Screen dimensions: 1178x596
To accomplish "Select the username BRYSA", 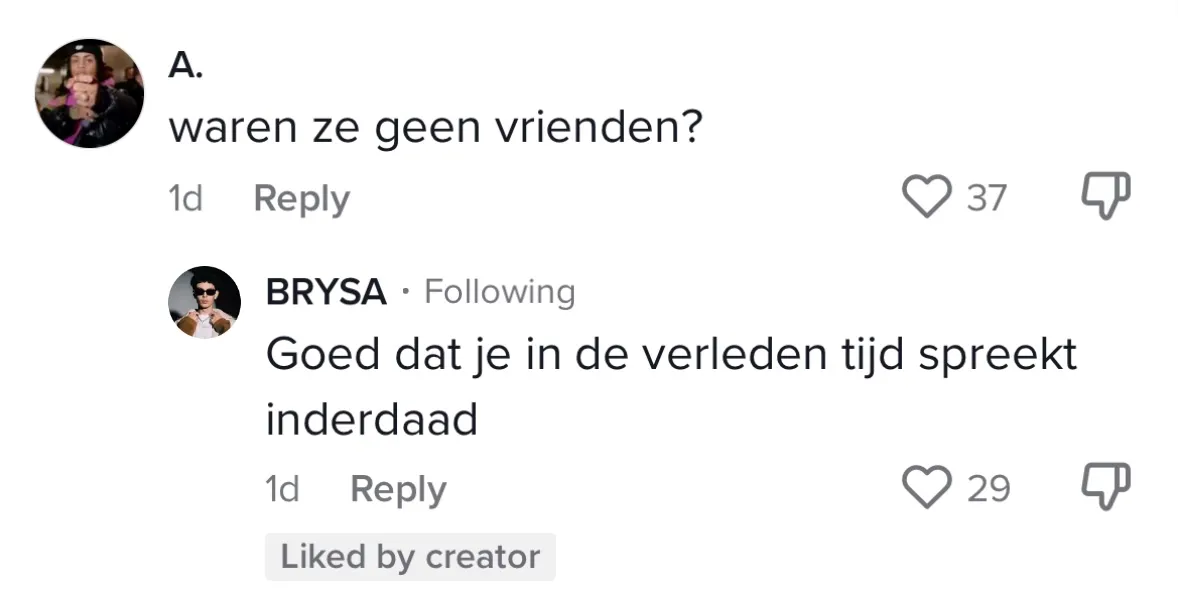I will click(326, 292).
